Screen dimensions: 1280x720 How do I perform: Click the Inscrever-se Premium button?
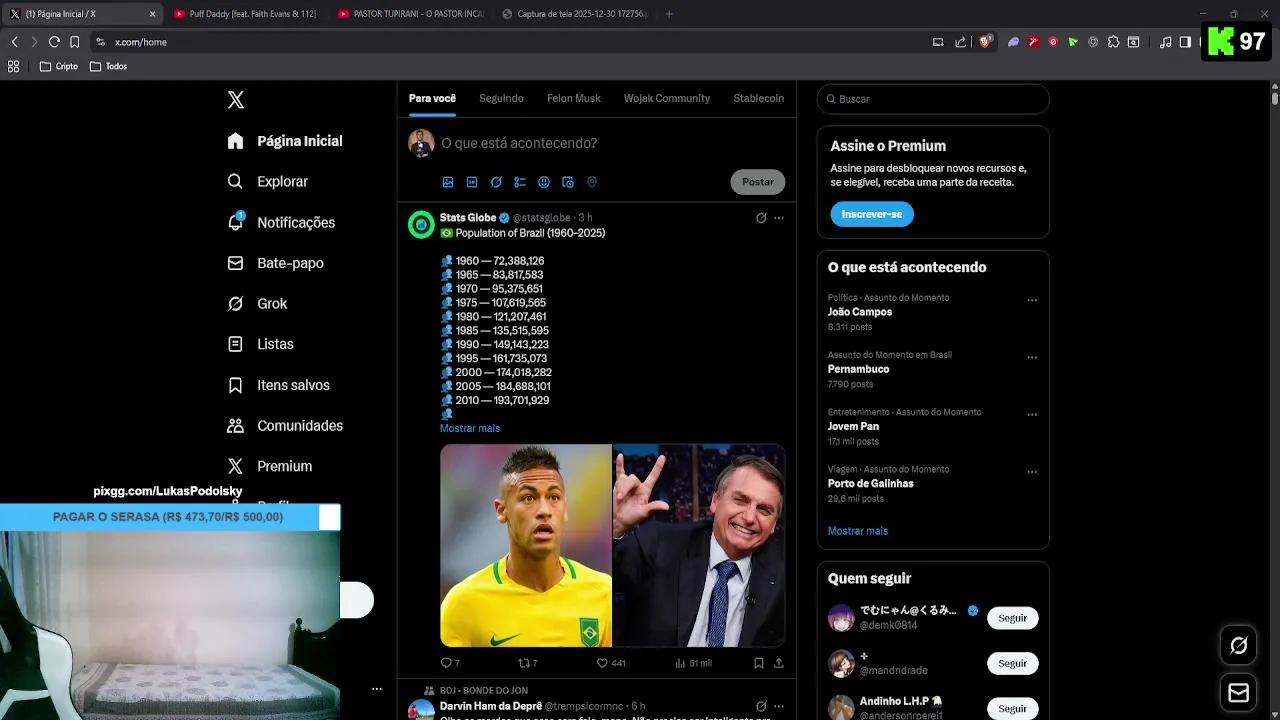coord(872,214)
